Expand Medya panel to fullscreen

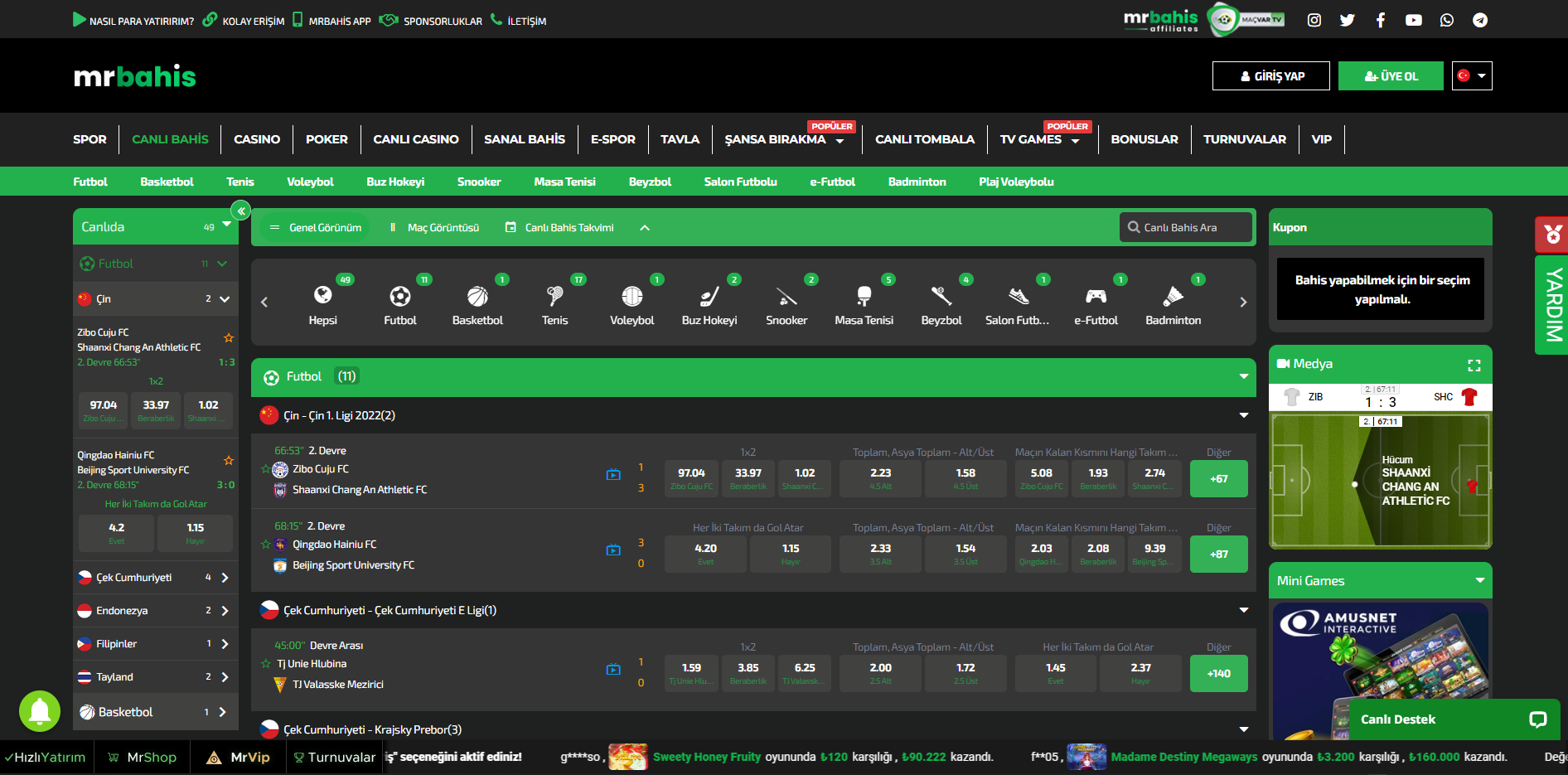[x=1474, y=365]
